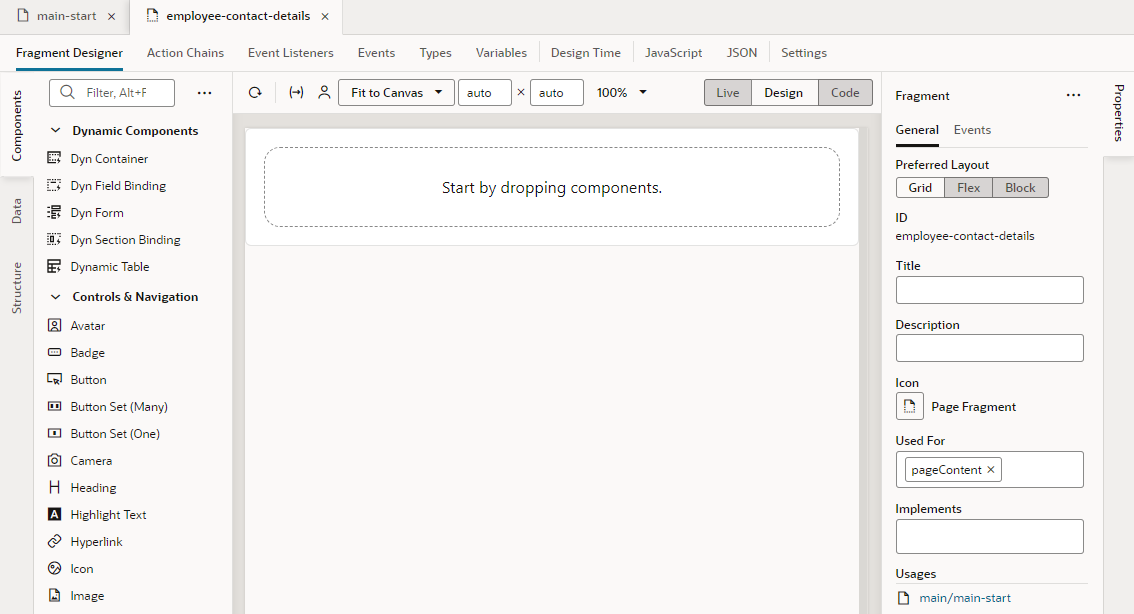The image size is (1134, 614).
Task: Open Fragment properties menu (three dots)
Action: [x=1073, y=95]
